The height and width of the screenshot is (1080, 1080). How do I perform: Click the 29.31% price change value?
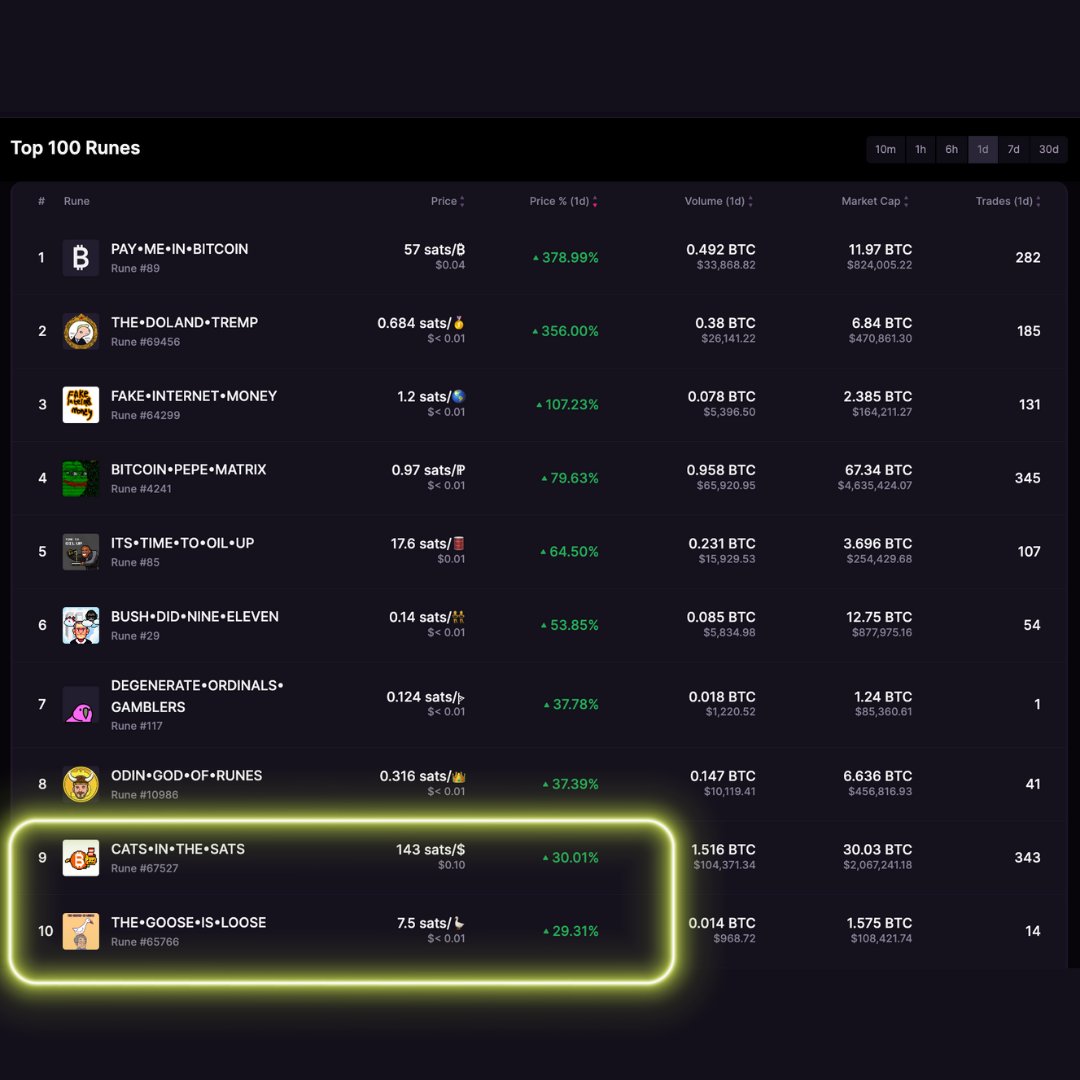(x=570, y=931)
